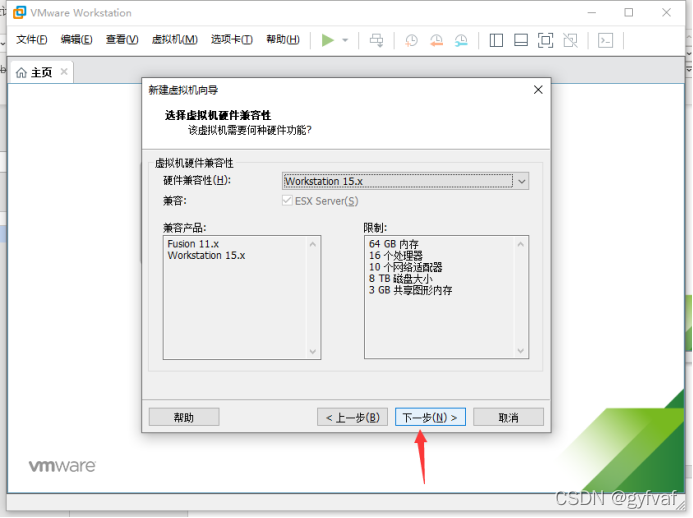
Task: Click the 限制 list scroll down arrow
Action: click(x=521, y=351)
